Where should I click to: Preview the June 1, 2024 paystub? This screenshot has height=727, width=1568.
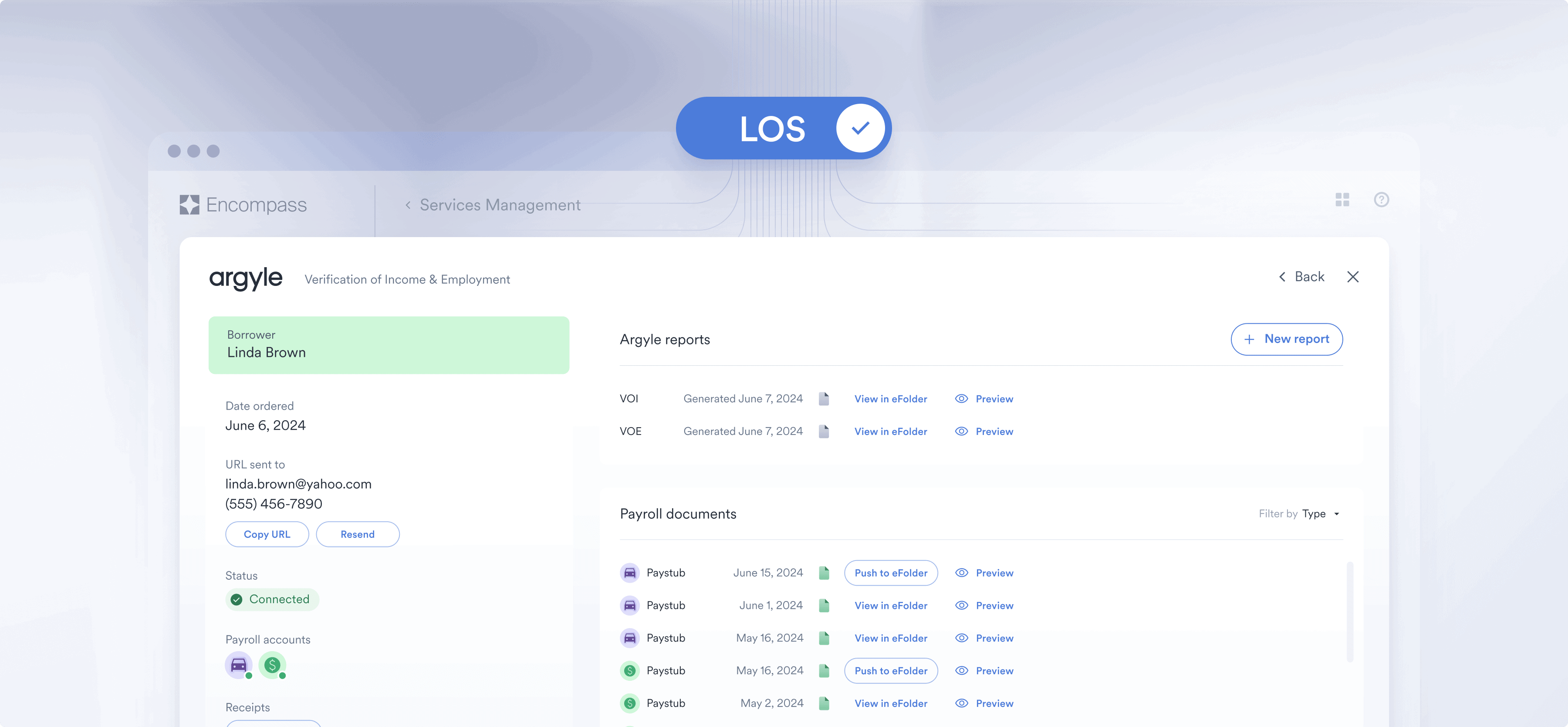(984, 605)
